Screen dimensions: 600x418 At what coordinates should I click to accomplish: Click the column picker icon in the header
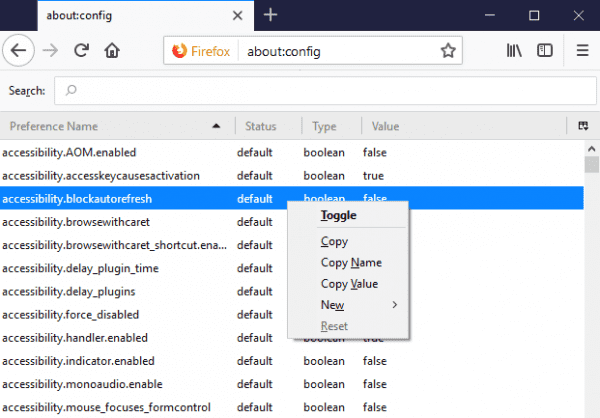click(x=582, y=126)
